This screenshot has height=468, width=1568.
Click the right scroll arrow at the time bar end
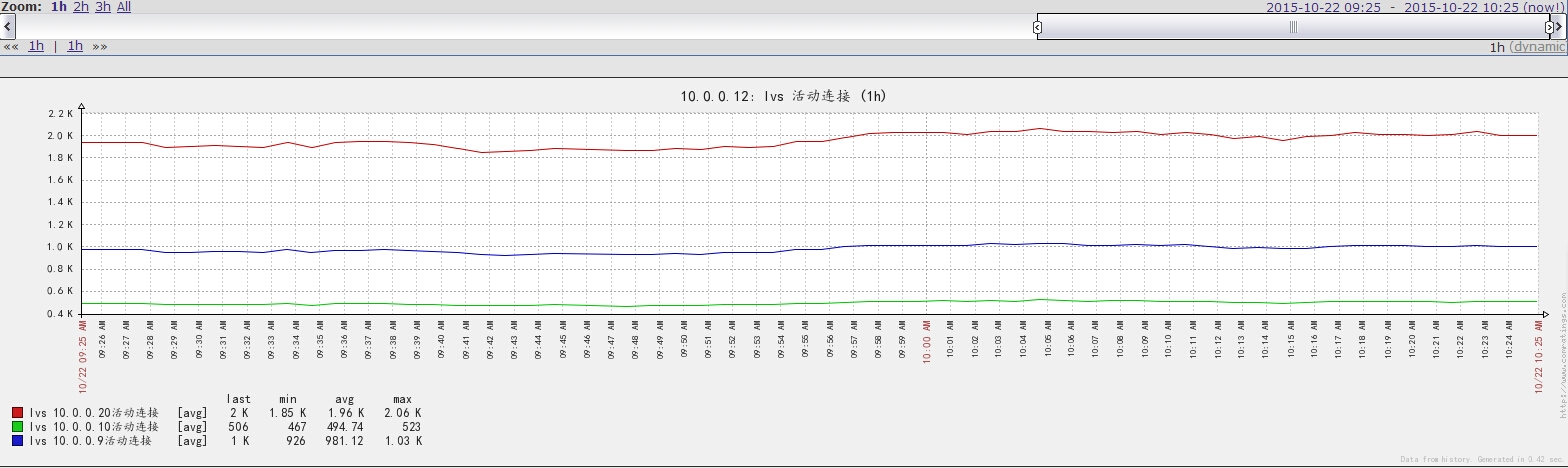[1559, 27]
